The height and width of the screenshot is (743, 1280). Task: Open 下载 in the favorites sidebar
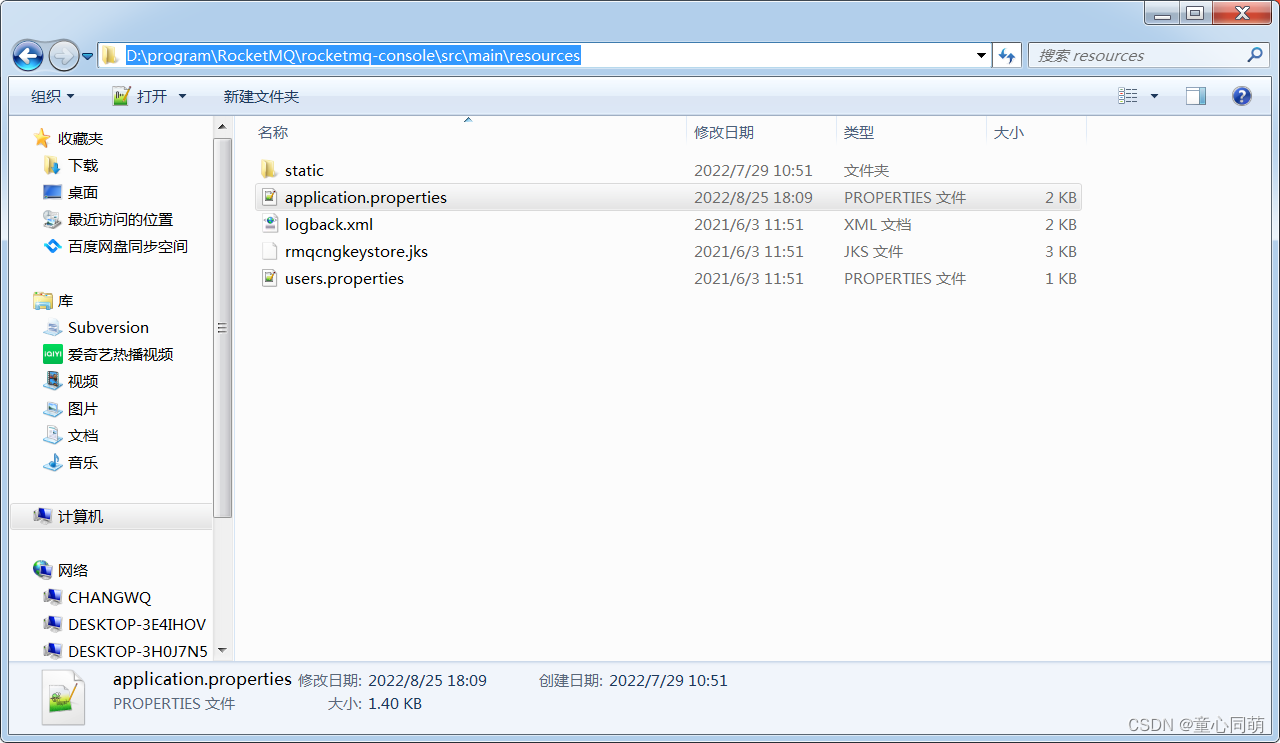83,164
